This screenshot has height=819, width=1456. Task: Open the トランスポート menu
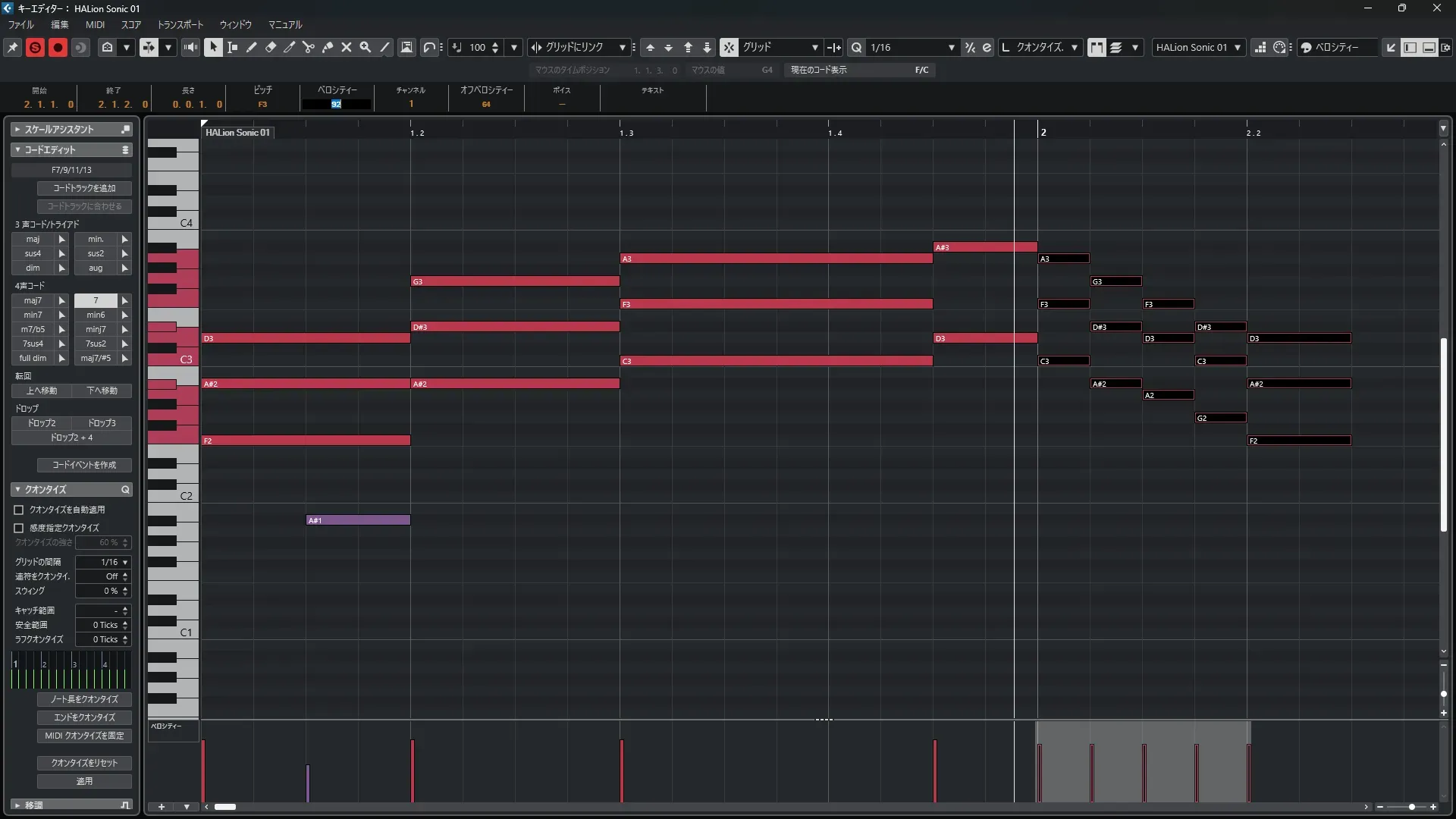(180, 24)
